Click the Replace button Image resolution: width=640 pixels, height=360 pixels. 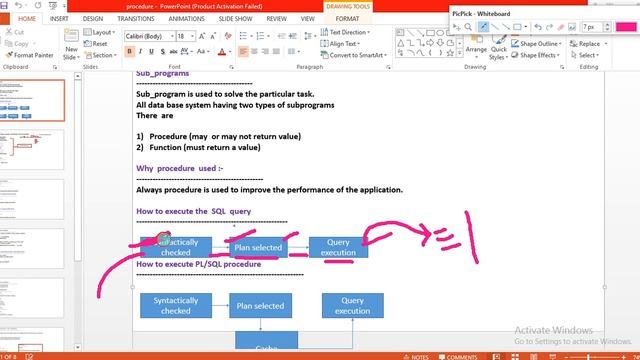coord(586,44)
